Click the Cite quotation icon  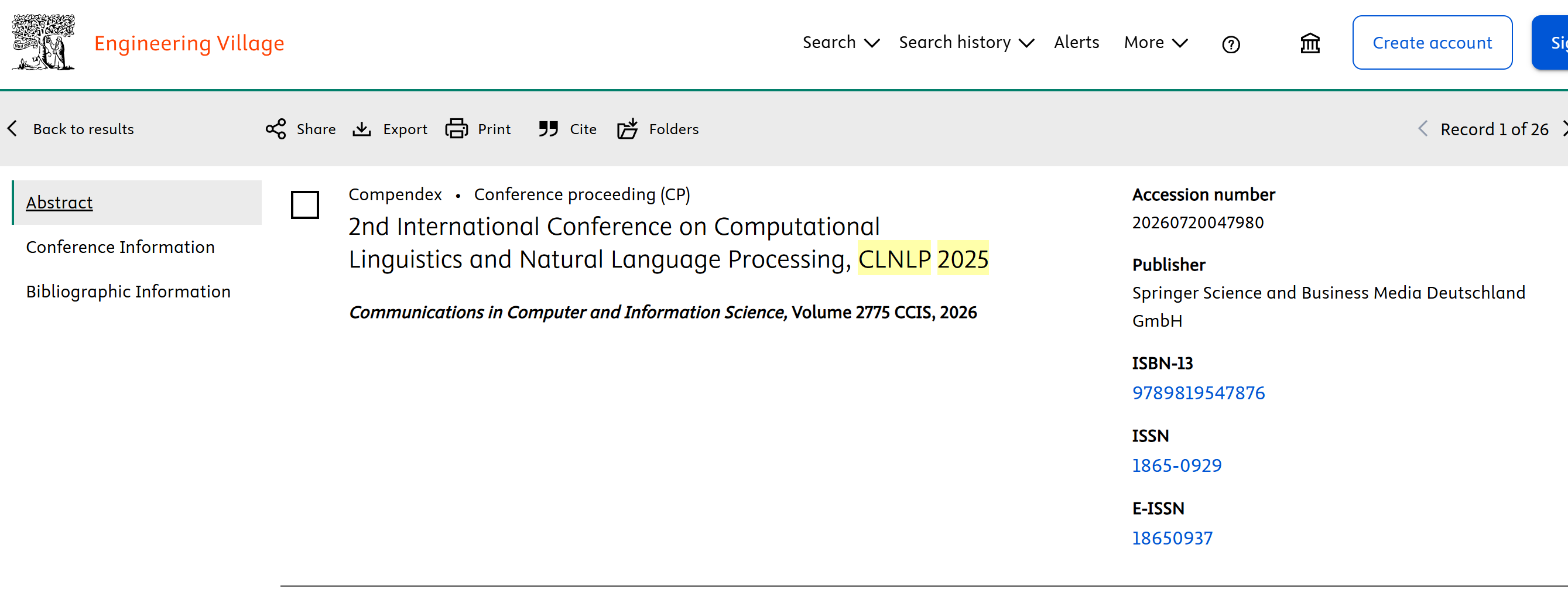coord(548,129)
